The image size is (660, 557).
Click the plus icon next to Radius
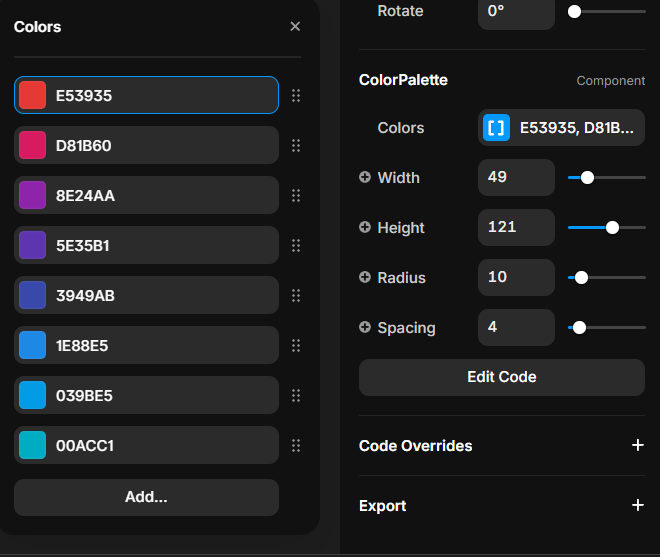click(365, 278)
